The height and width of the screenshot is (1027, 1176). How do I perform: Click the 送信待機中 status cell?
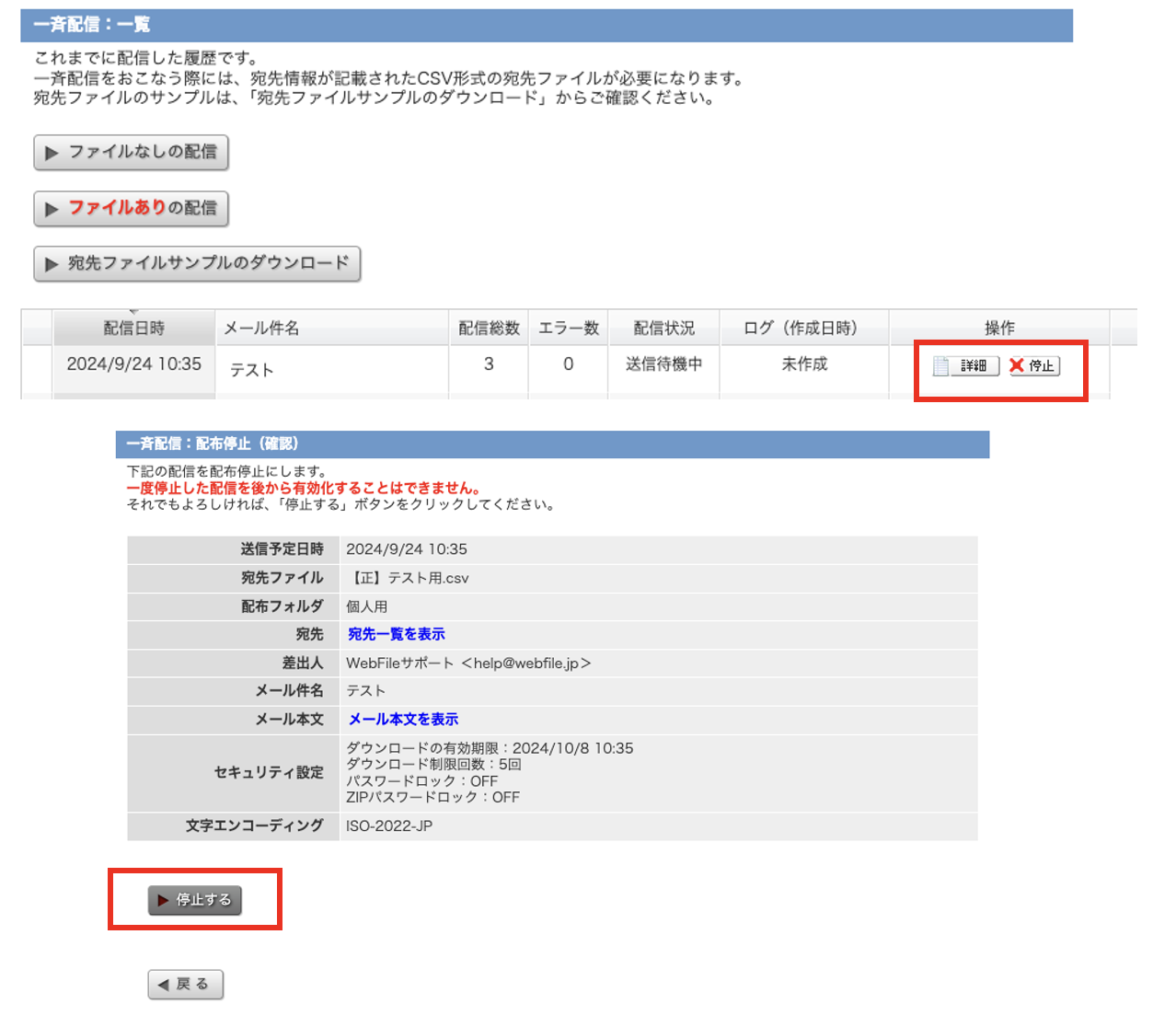pos(663,364)
